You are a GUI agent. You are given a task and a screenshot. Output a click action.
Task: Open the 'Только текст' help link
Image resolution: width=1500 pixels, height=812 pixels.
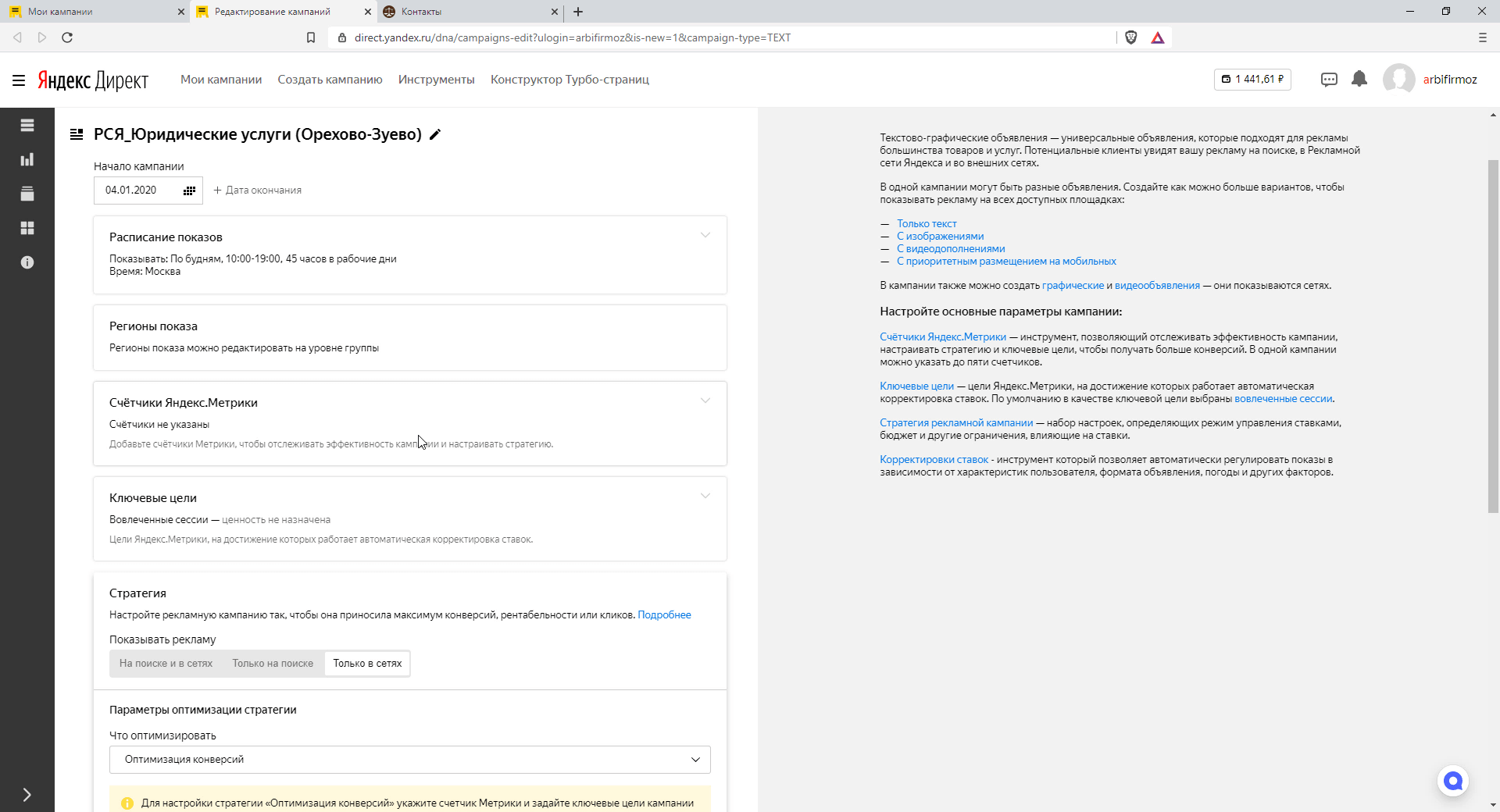927,224
